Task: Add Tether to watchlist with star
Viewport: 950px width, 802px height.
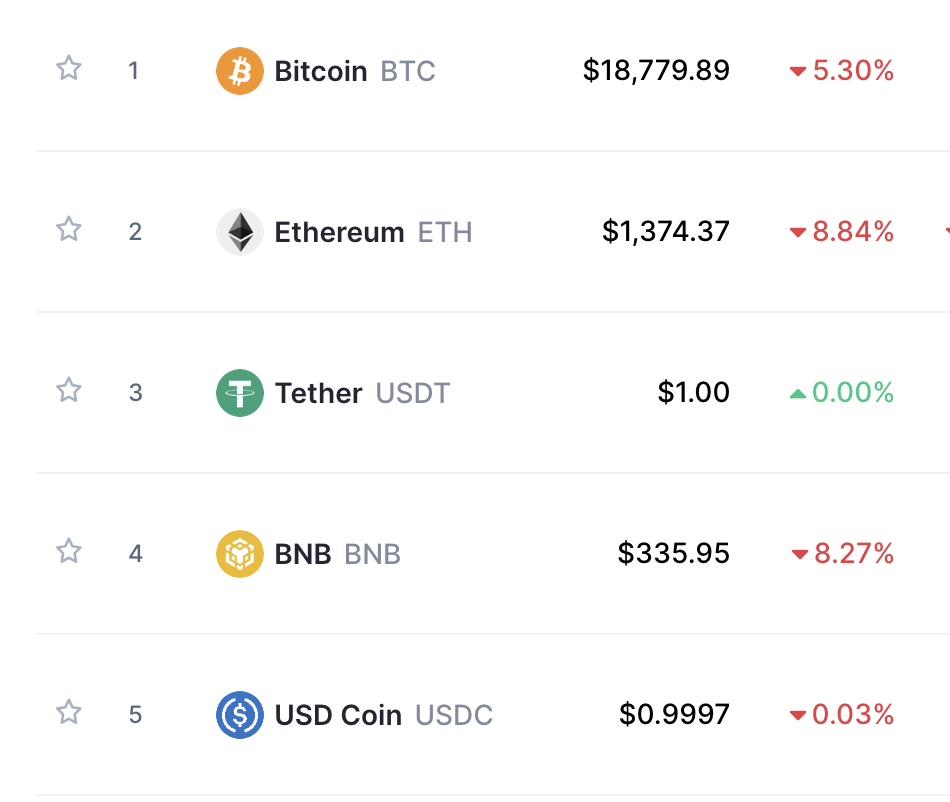Action: (x=68, y=390)
